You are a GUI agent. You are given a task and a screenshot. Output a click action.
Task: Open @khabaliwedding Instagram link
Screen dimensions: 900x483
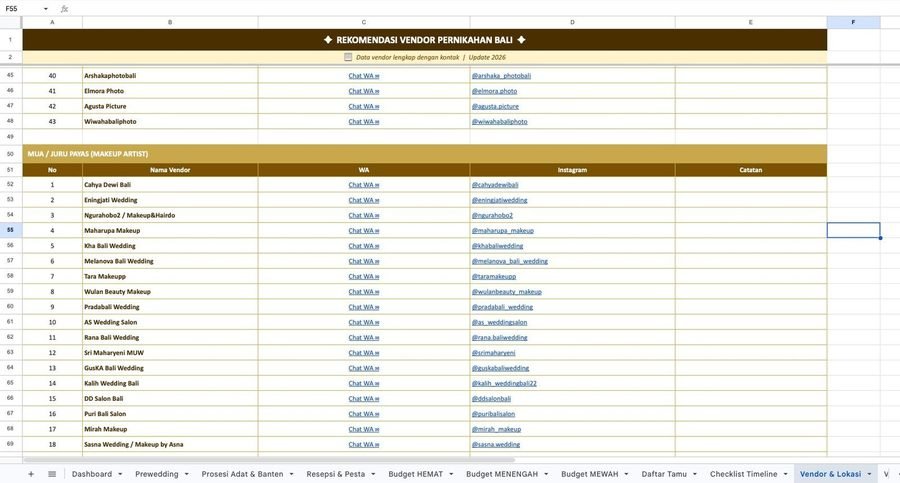pos(497,246)
